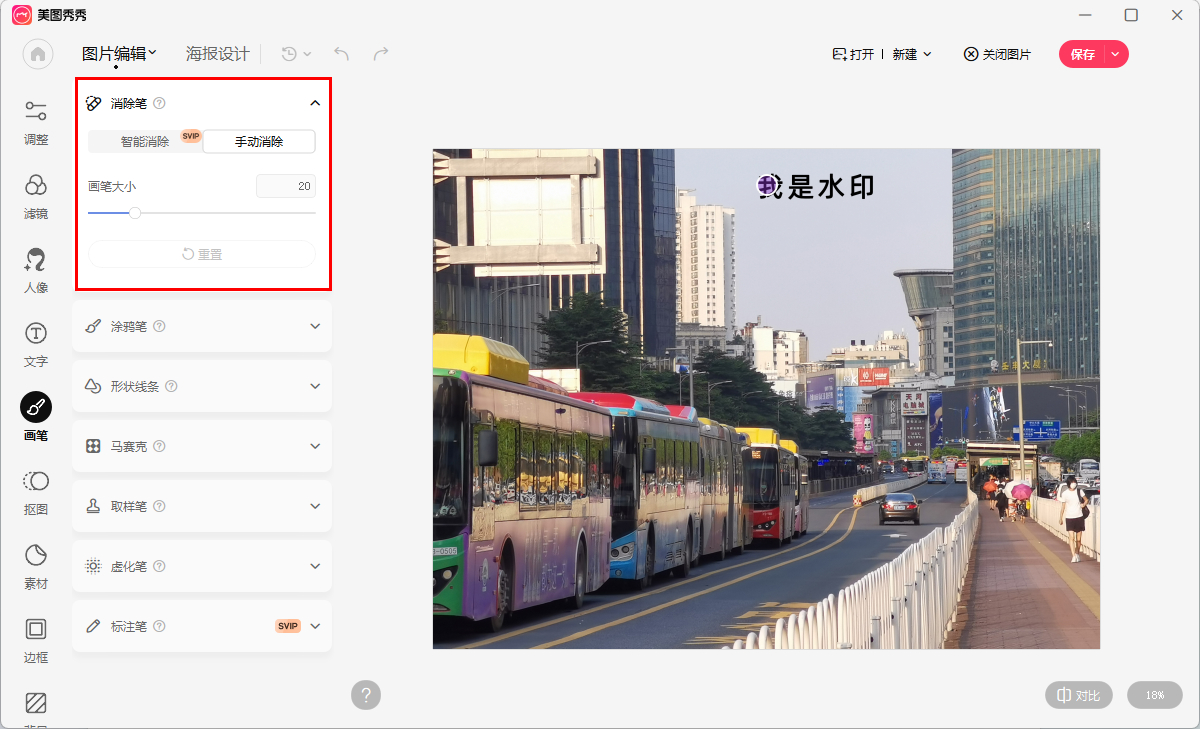Screen dimensions: 1200x729
Task: Select 手动消除 manual removal mode
Action: [x=259, y=141]
